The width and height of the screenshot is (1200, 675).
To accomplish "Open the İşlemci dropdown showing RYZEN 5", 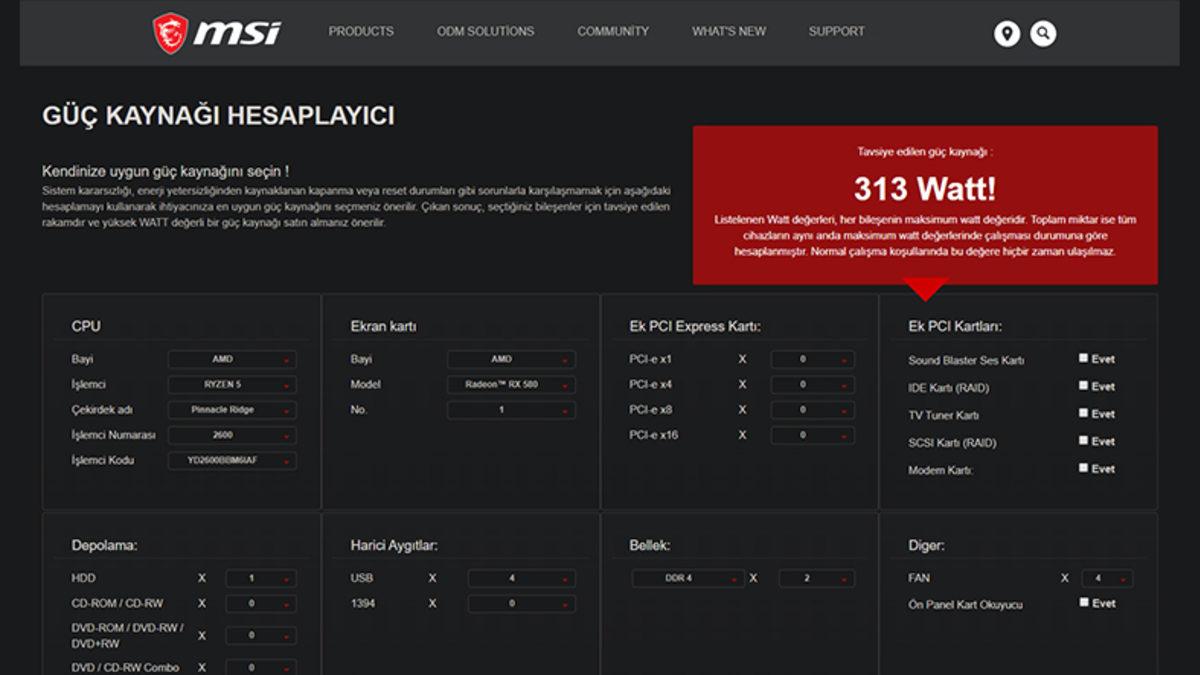I will click(x=232, y=385).
